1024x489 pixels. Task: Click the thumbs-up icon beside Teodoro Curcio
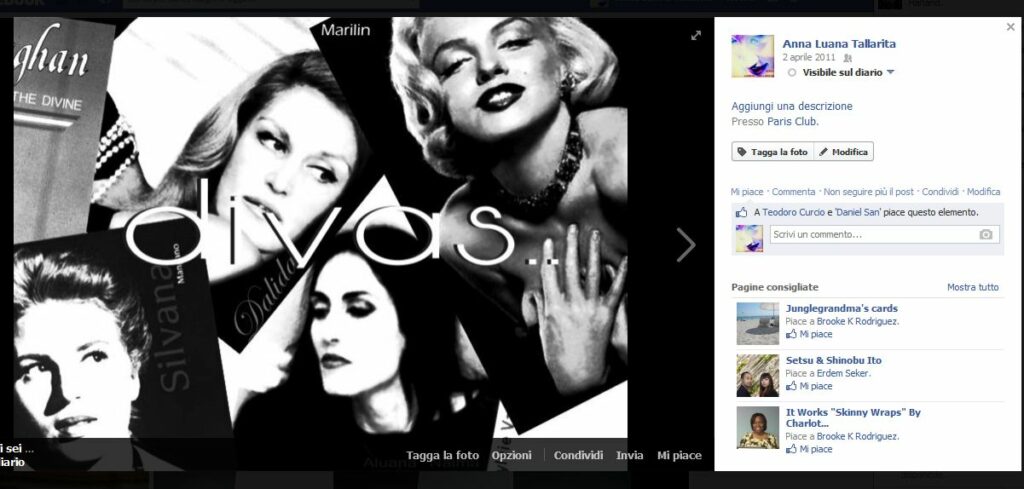point(741,212)
